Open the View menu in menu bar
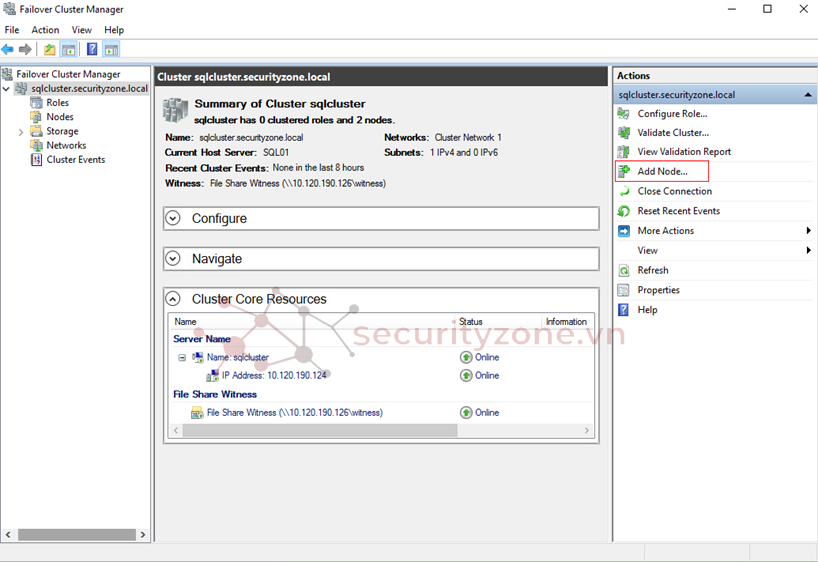Image resolution: width=818 pixels, height=562 pixels. 81,30
